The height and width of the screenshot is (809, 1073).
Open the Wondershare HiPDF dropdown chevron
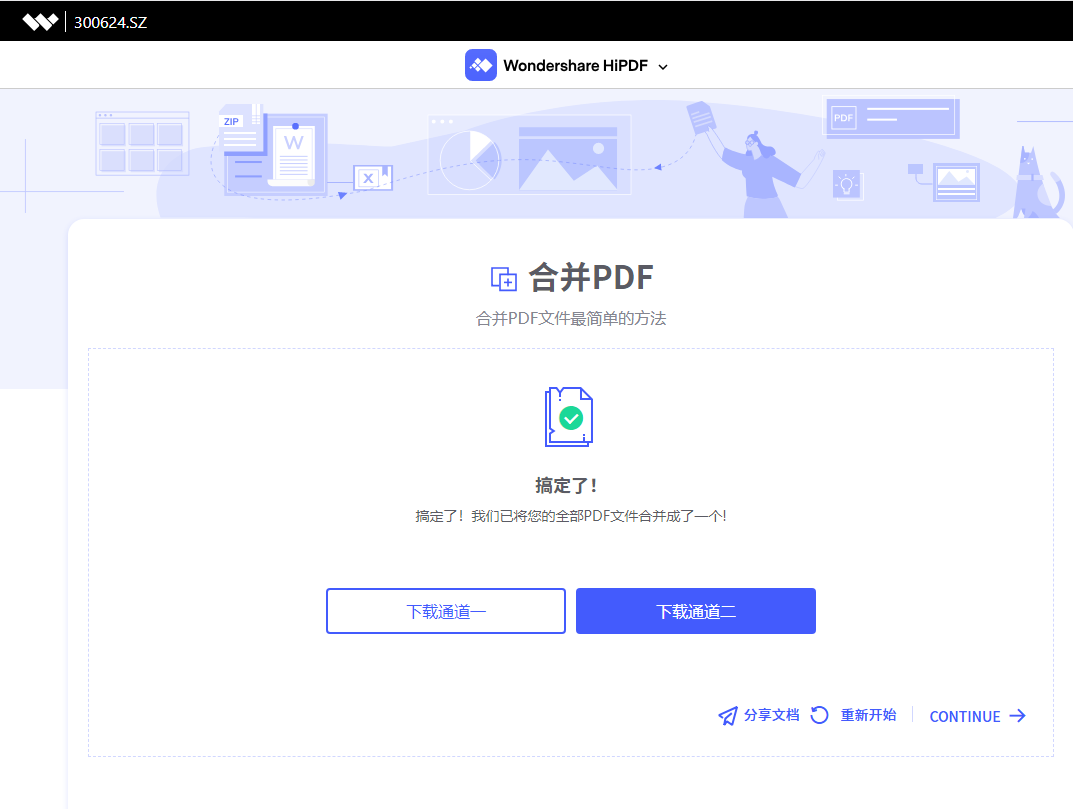[x=663, y=65]
